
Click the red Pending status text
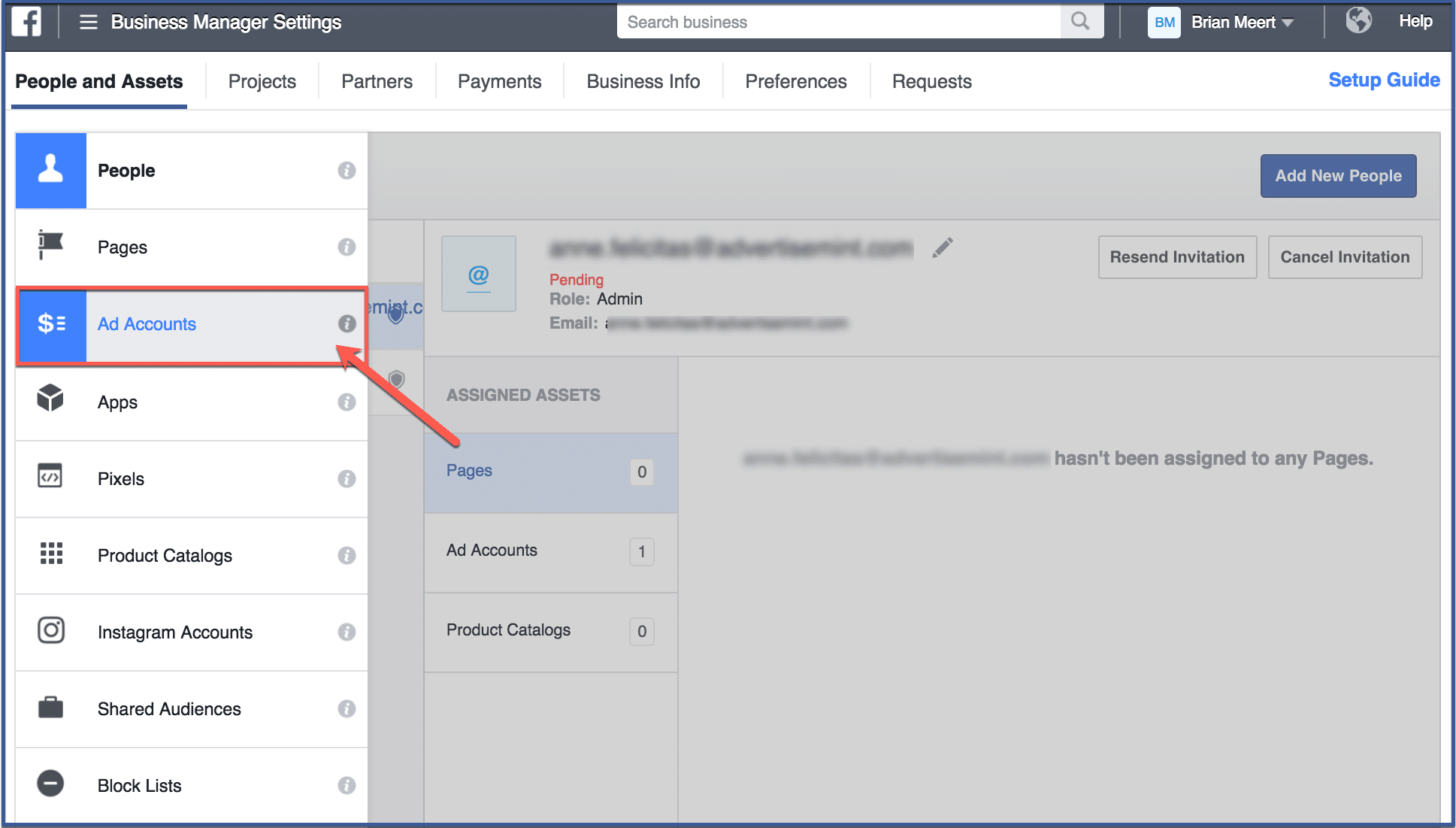click(x=577, y=280)
